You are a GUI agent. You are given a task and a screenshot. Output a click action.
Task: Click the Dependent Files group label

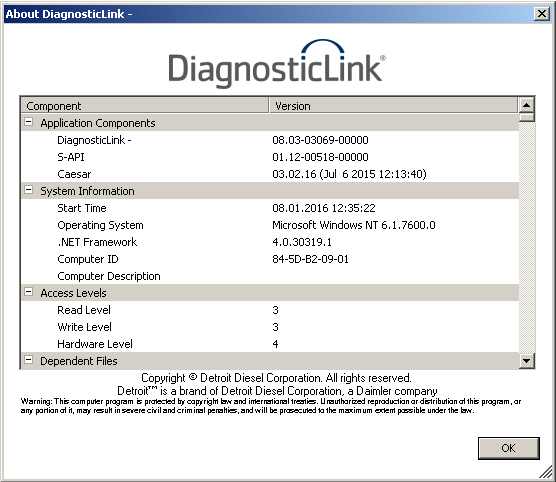click(78, 361)
